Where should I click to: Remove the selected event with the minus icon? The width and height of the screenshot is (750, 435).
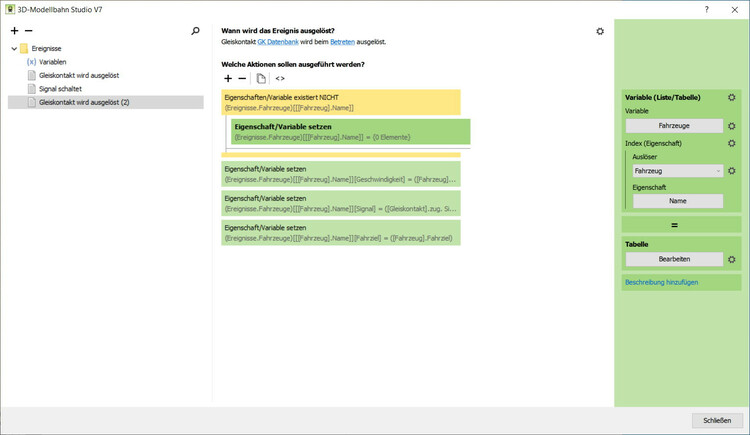pyautogui.click(x=28, y=31)
